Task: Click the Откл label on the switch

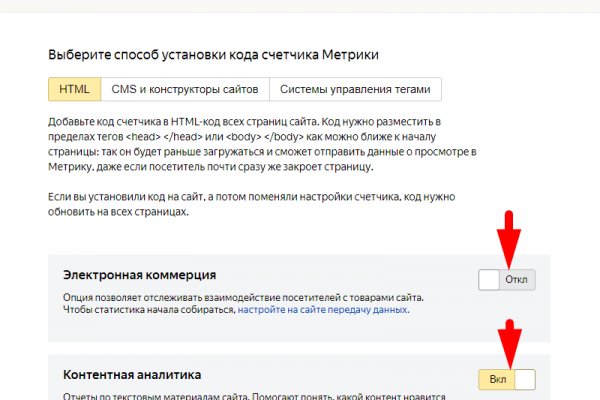Action: pyautogui.click(x=517, y=279)
